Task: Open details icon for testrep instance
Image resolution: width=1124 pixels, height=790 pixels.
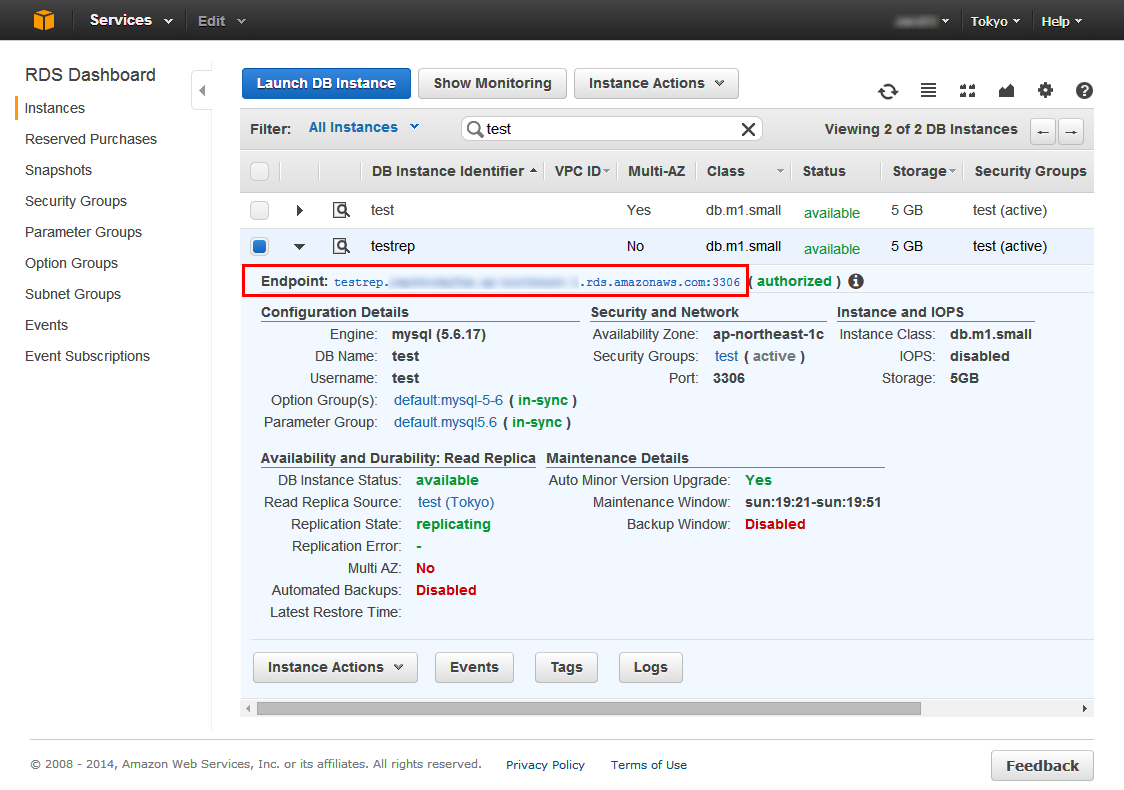Action: click(341, 246)
